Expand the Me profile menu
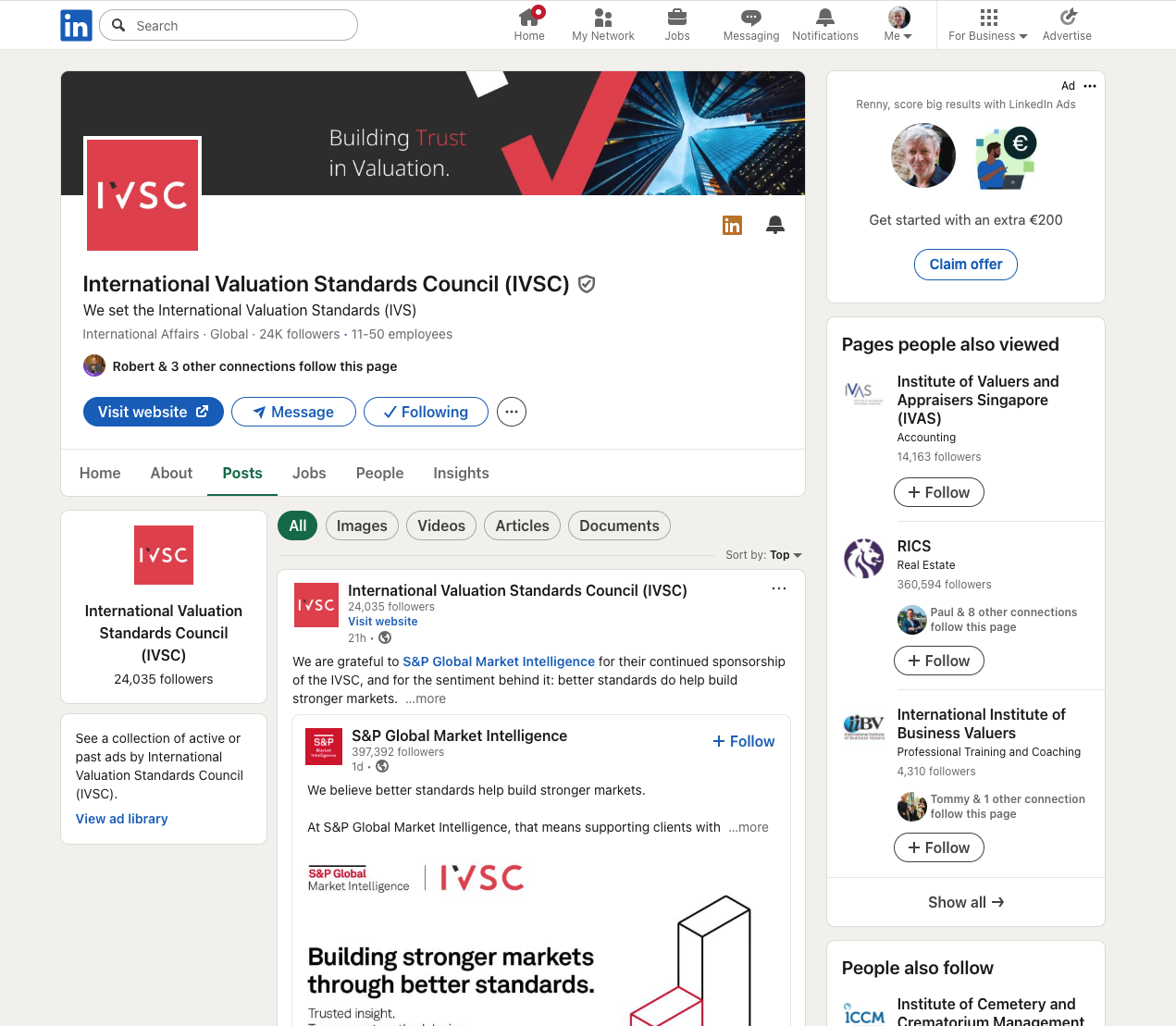1176x1026 pixels. point(898,25)
